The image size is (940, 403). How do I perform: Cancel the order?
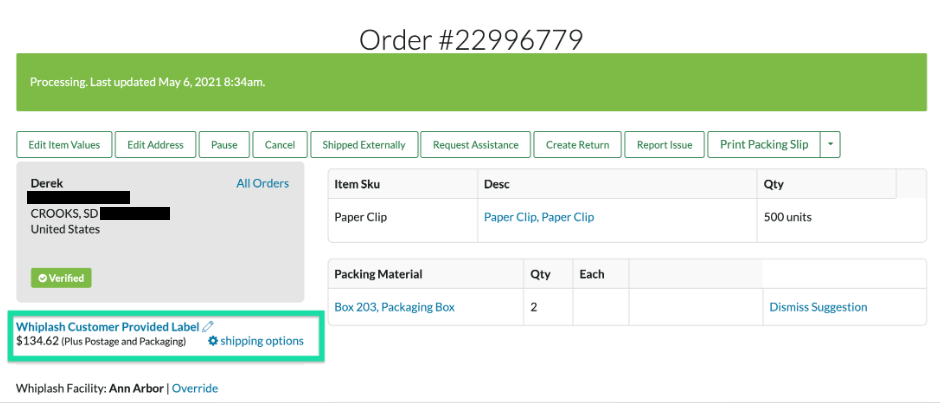[280, 145]
